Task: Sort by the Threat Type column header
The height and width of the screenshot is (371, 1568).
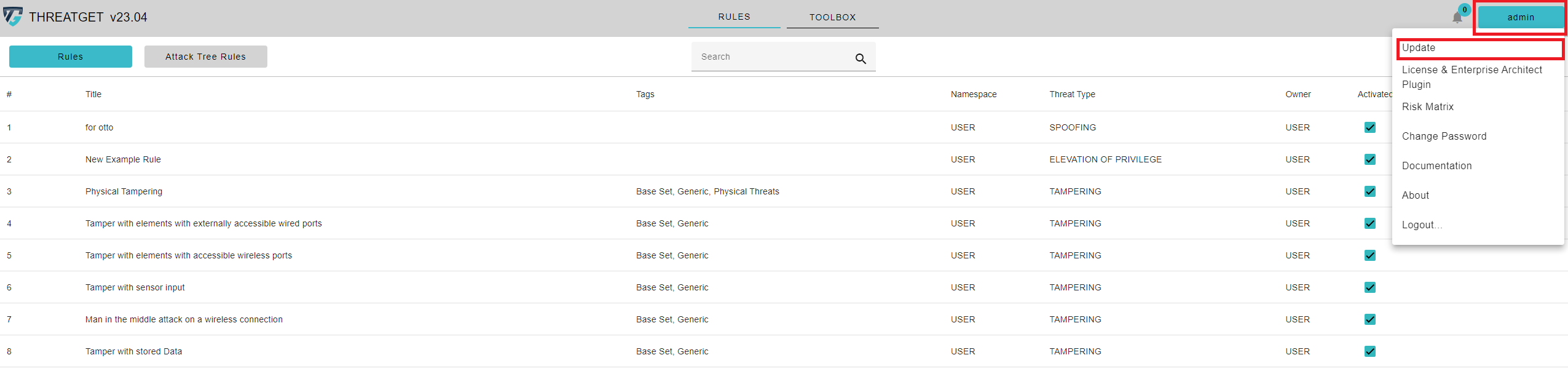Action: tap(1072, 94)
